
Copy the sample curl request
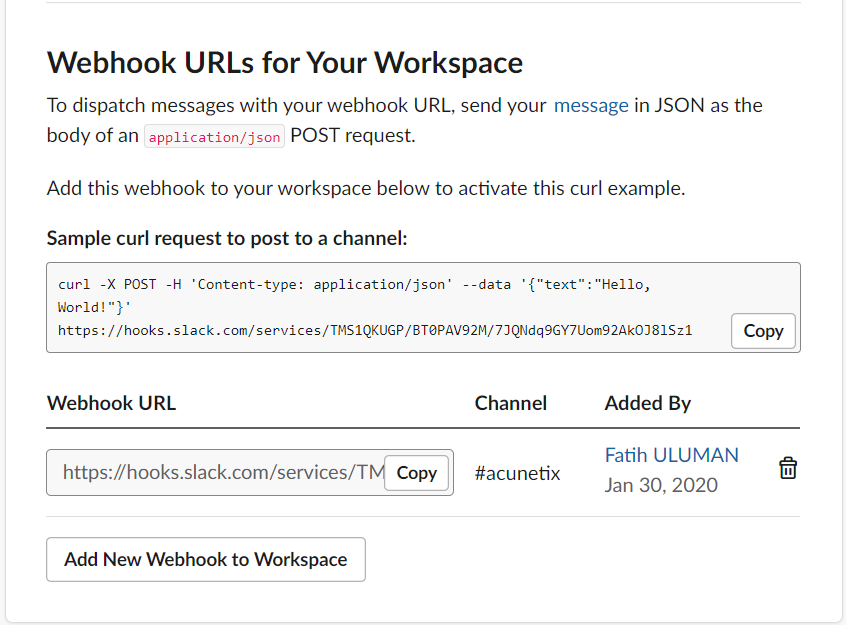(x=763, y=331)
